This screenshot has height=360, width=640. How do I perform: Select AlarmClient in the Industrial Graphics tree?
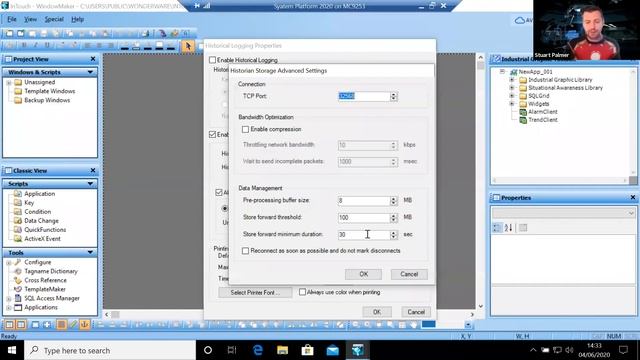pyautogui.click(x=542, y=112)
